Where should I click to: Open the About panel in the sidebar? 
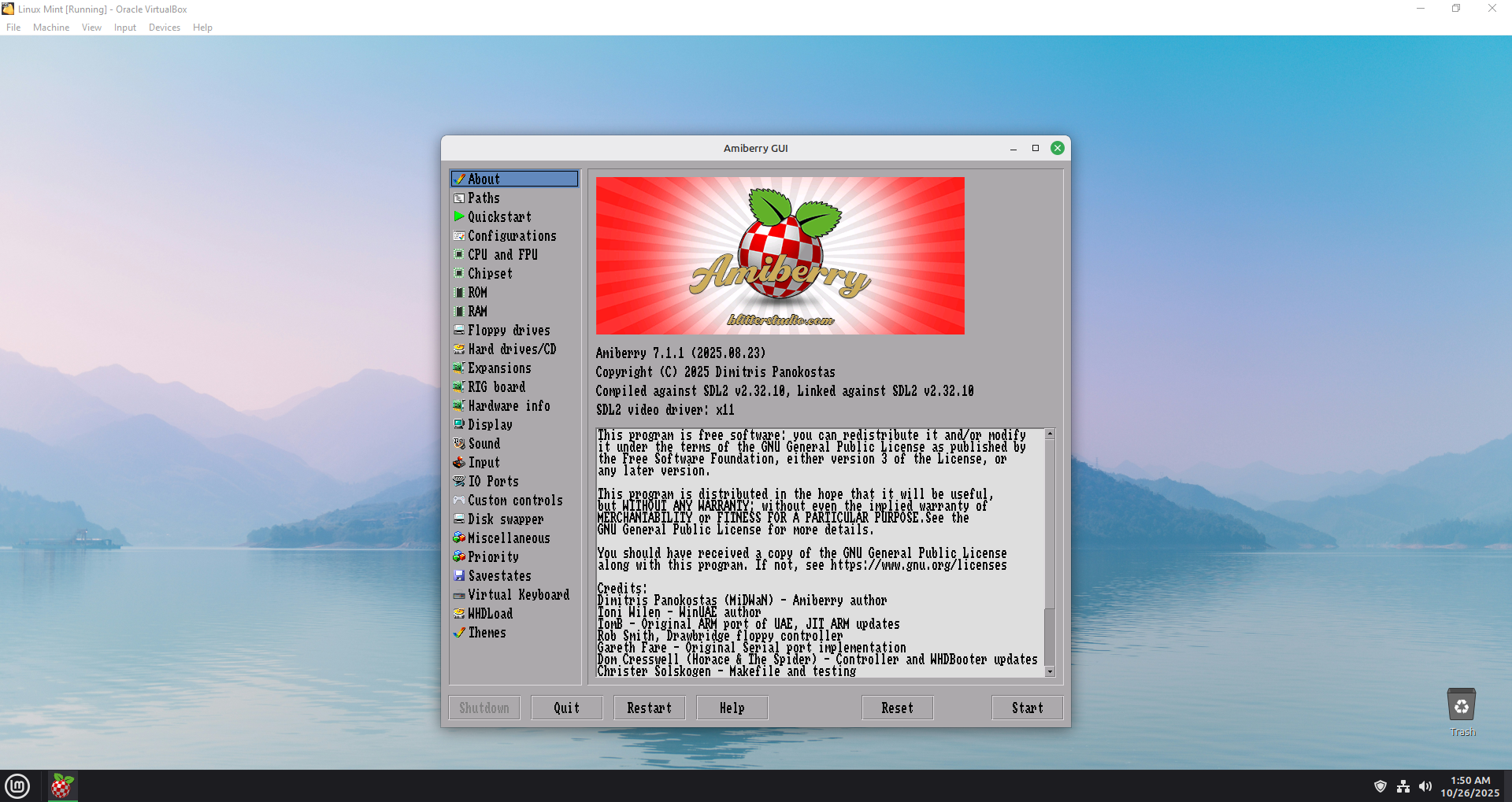(514, 179)
